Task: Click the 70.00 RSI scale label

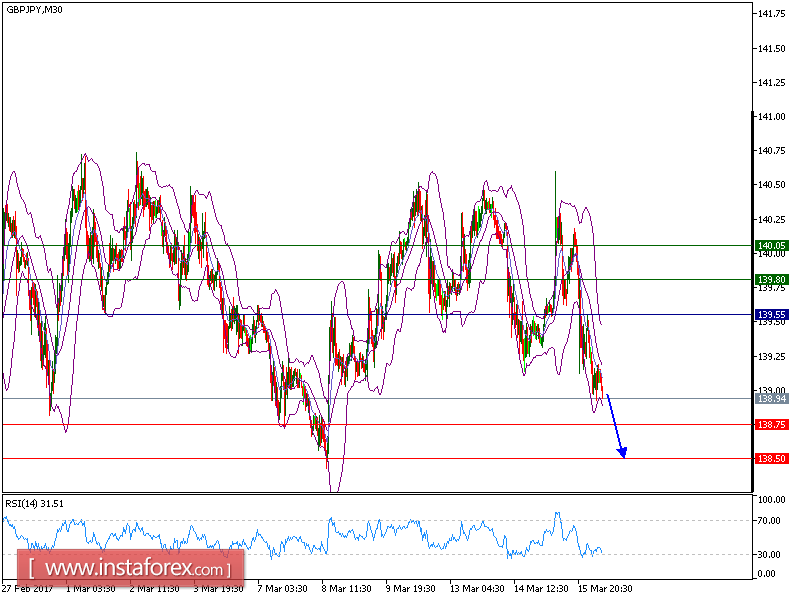Action: tap(768, 519)
